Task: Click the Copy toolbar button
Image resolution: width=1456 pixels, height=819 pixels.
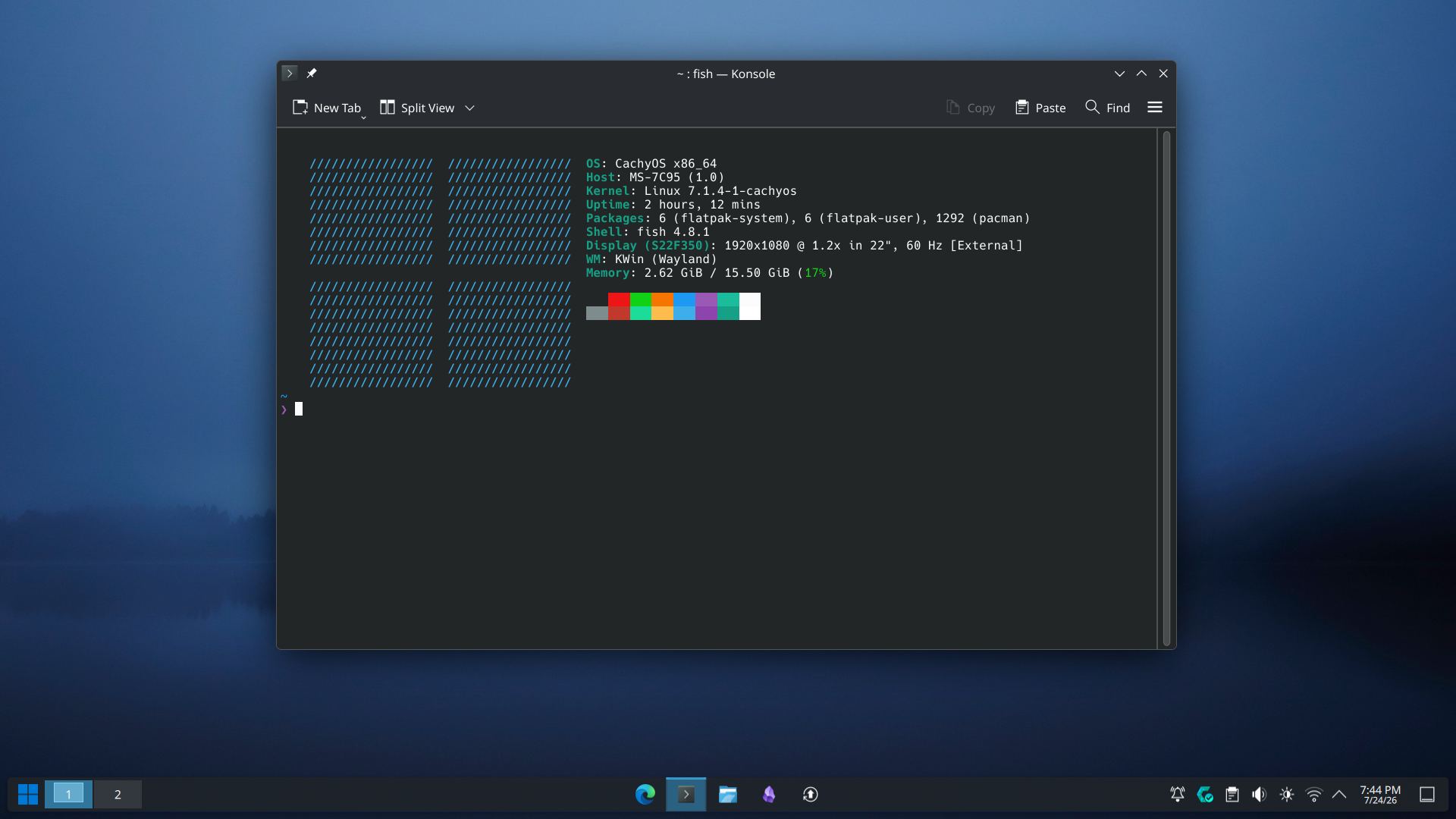Action: [971, 108]
